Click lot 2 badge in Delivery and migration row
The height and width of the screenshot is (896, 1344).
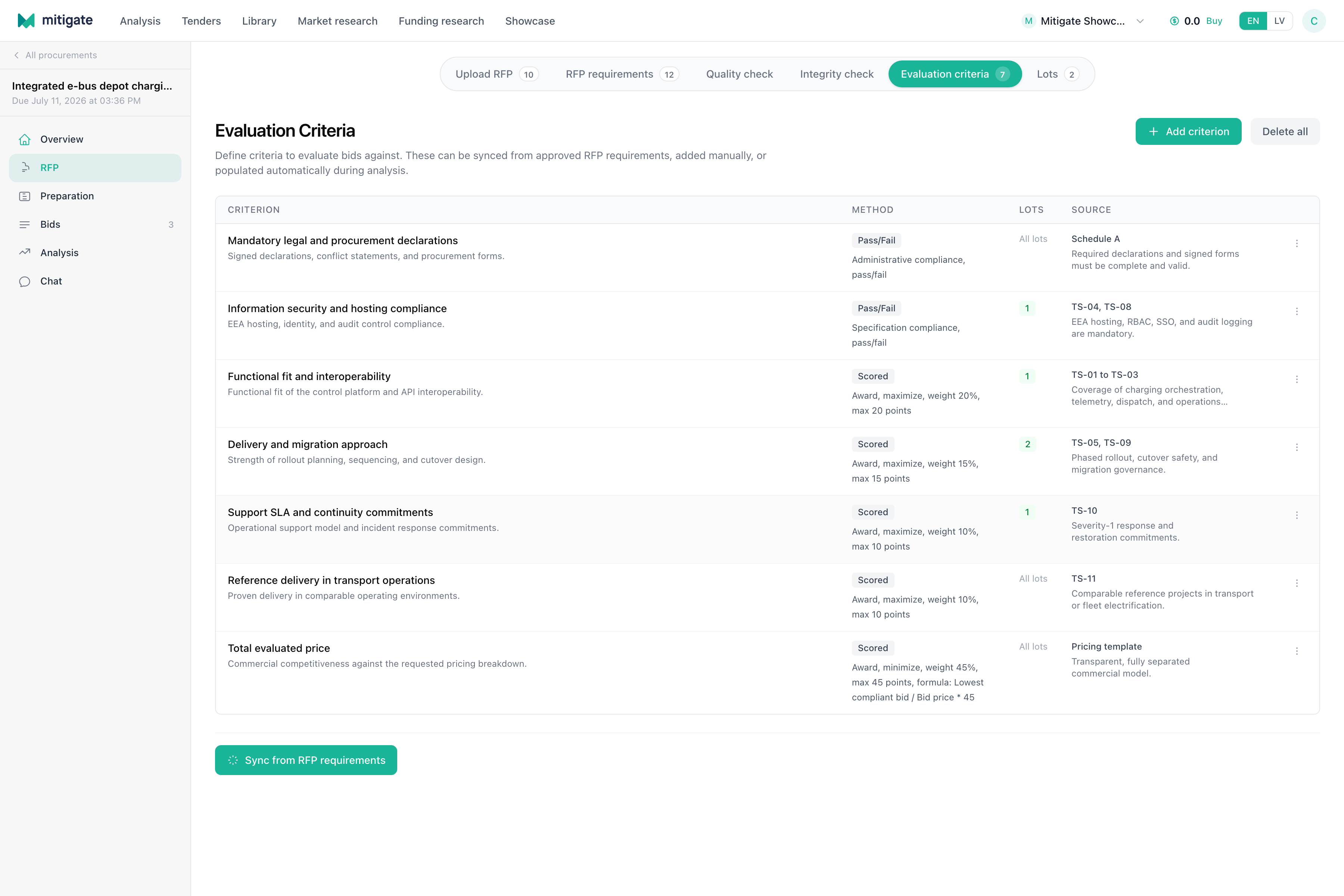coord(1027,444)
